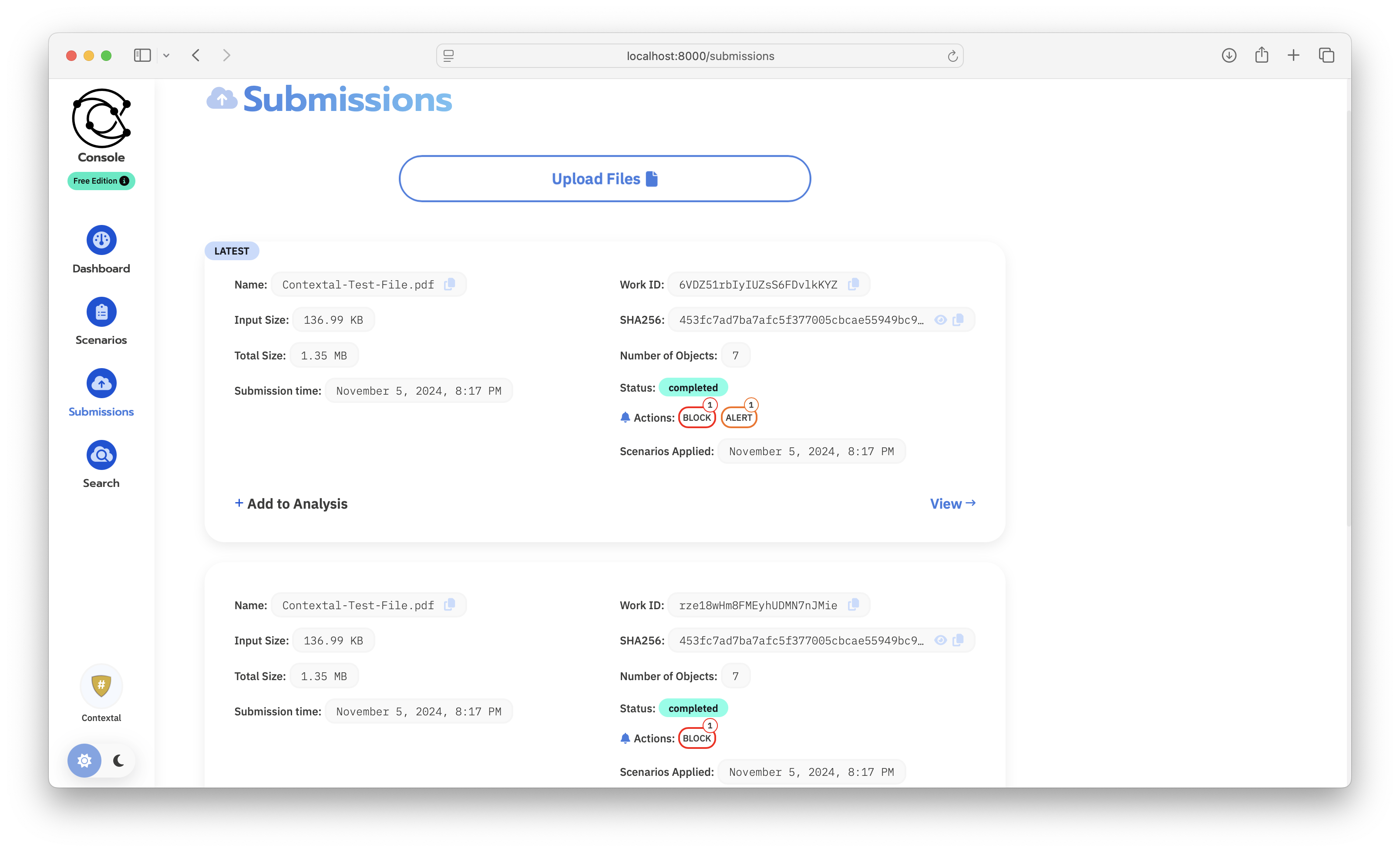Viewport: 1400px width, 852px height.
Task: Copy the first submission's file name
Action: 449,284
